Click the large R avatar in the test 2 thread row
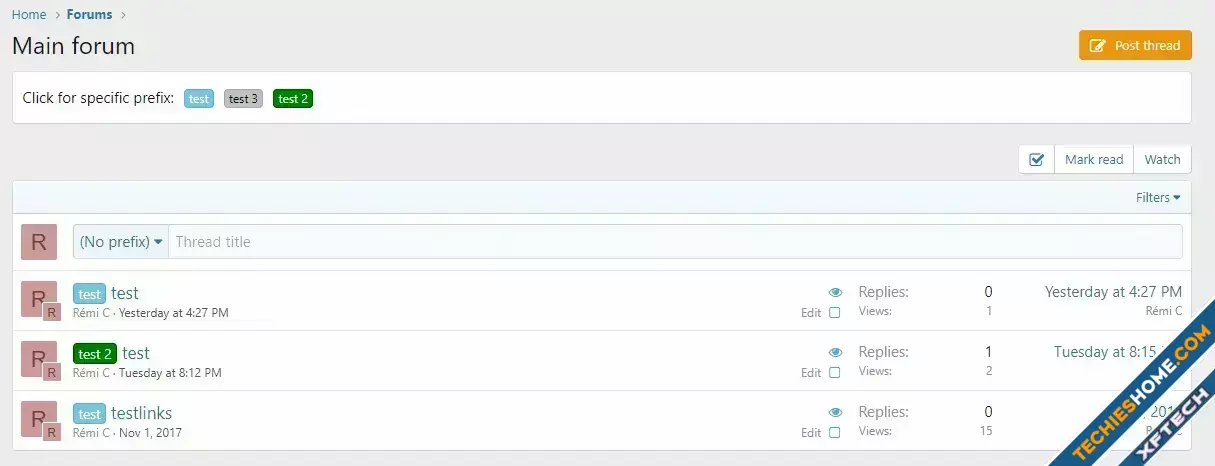Image resolution: width=1215 pixels, height=466 pixels. pos(38,357)
